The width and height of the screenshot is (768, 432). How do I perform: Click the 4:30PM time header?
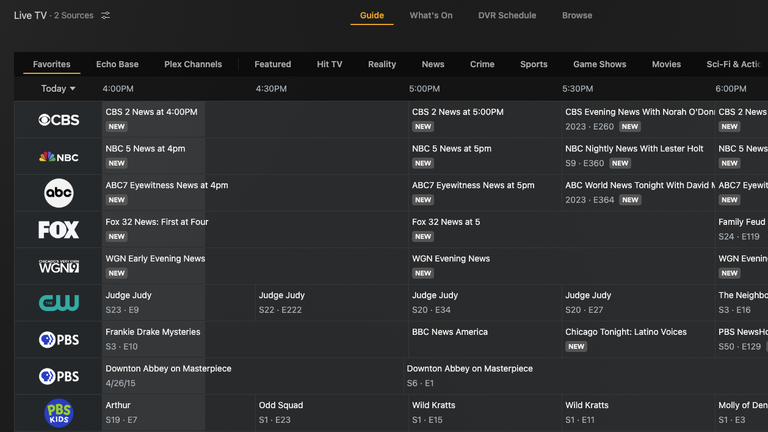271,89
